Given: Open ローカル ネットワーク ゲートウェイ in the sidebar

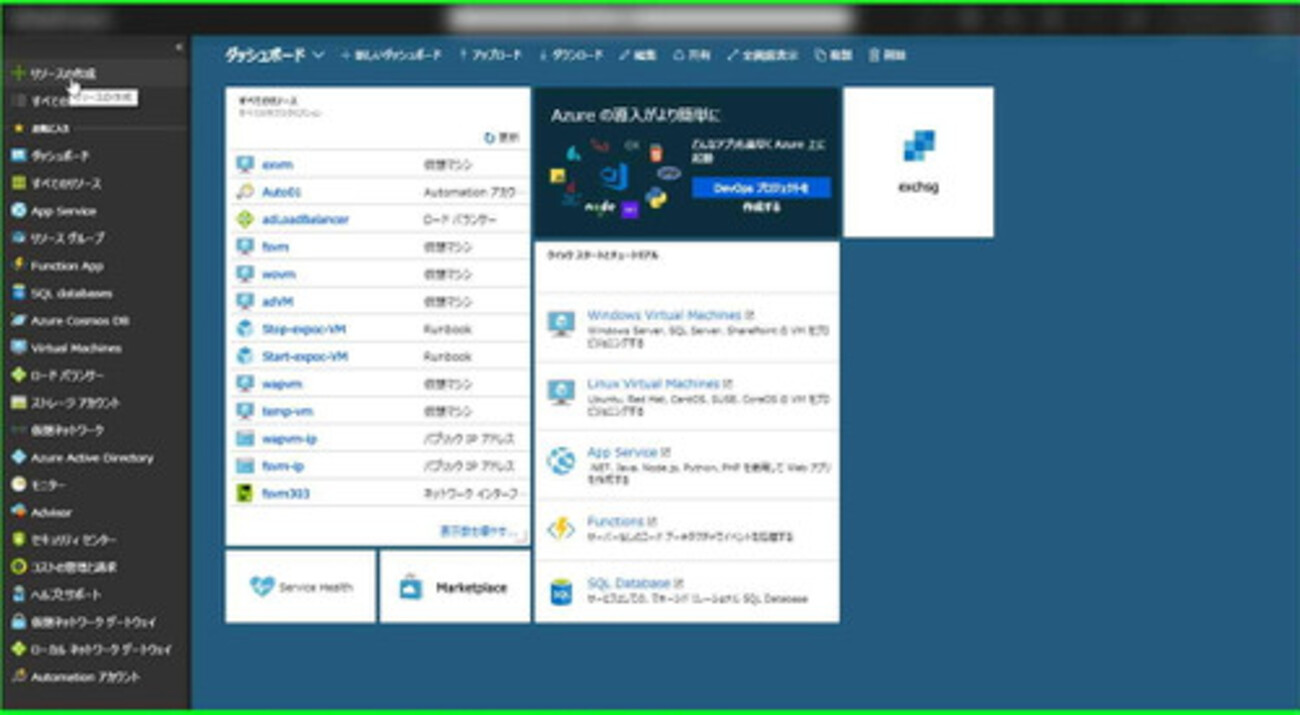Looking at the screenshot, I should tap(100, 649).
